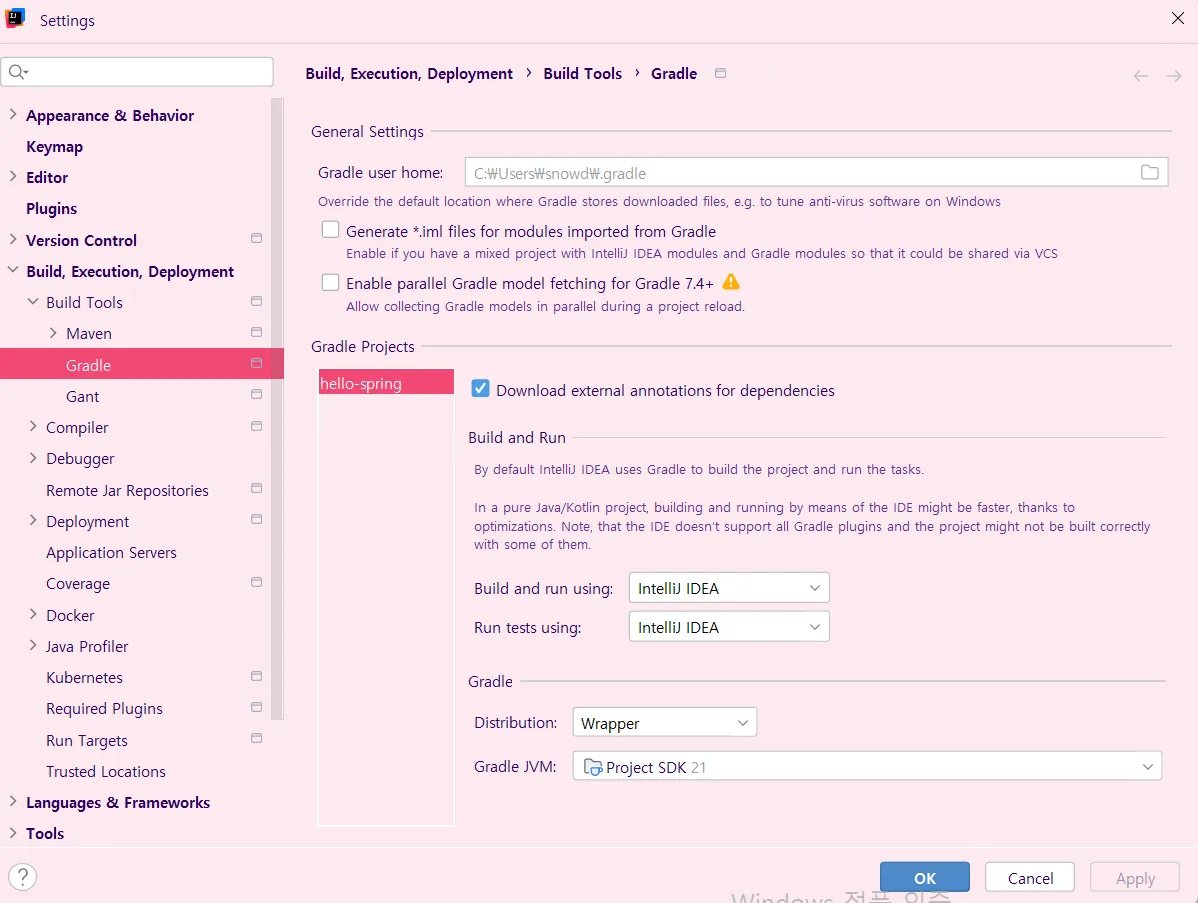Image resolution: width=1198 pixels, height=903 pixels.
Task: Open Kubernetes settings page
Action: pyautogui.click(x=84, y=678)
